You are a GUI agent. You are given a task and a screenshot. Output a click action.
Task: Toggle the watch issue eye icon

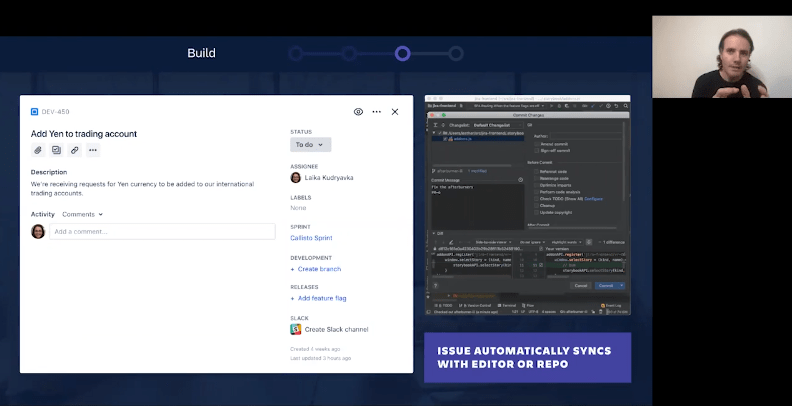pyautogui.click(x=358, y=112)
